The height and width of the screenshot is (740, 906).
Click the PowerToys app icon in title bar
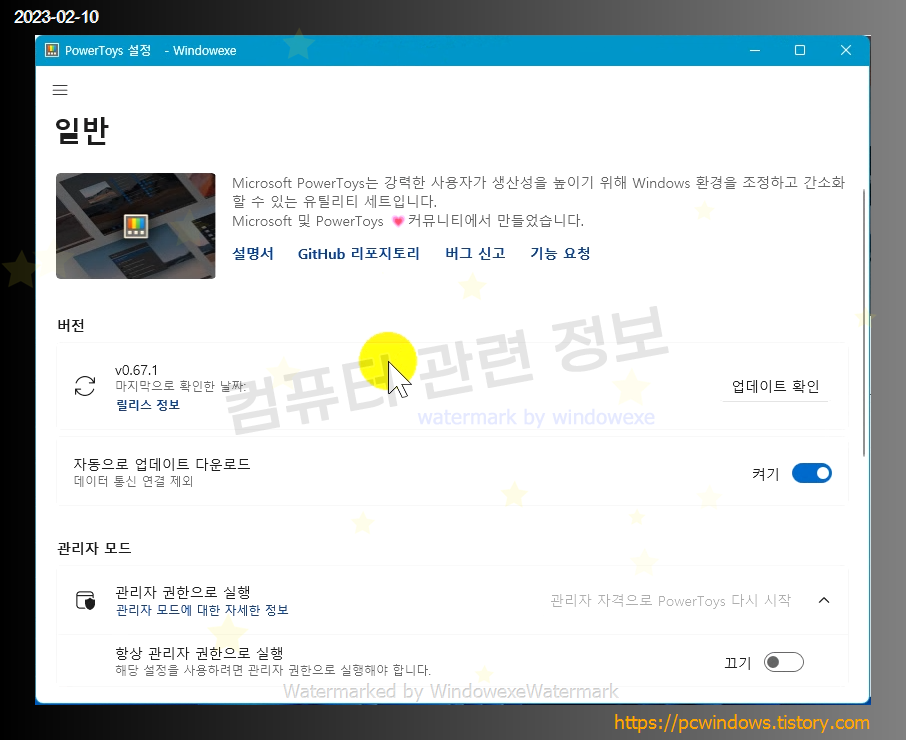tap(52, 50)
